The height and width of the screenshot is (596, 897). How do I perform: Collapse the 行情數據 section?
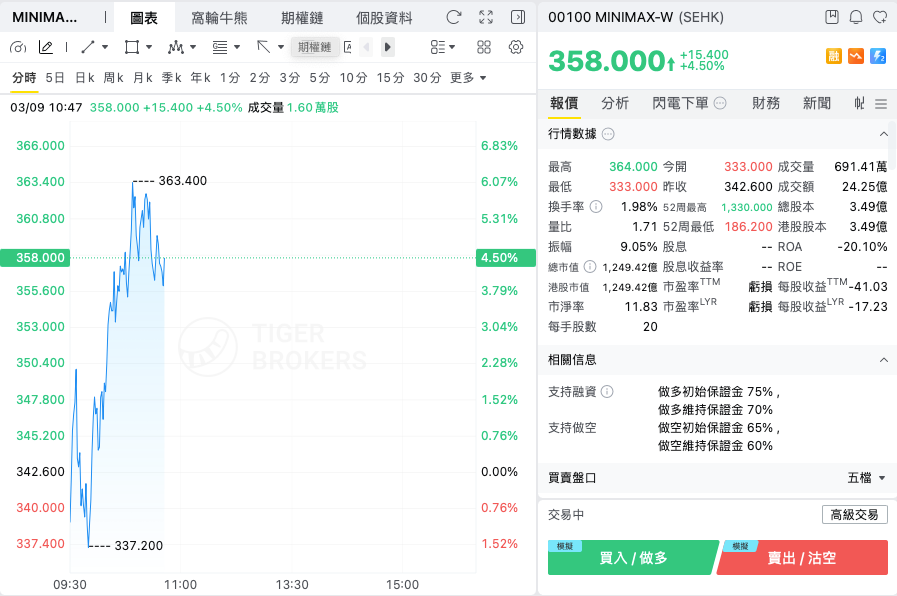click(x=883, y=134)
